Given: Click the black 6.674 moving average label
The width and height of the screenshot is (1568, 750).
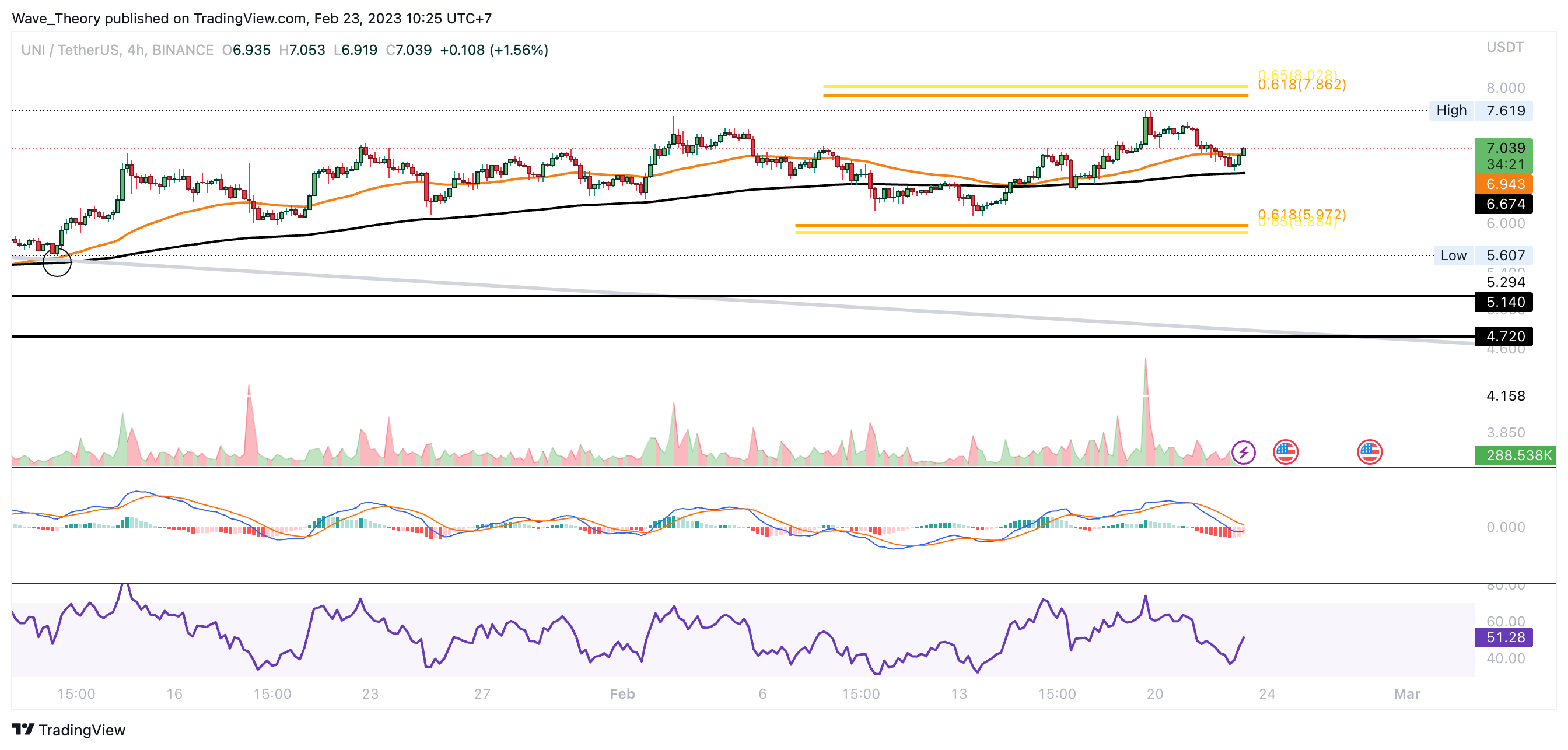Looking at the screenshot, I should pyautogui.click(x=1503, y=204).
